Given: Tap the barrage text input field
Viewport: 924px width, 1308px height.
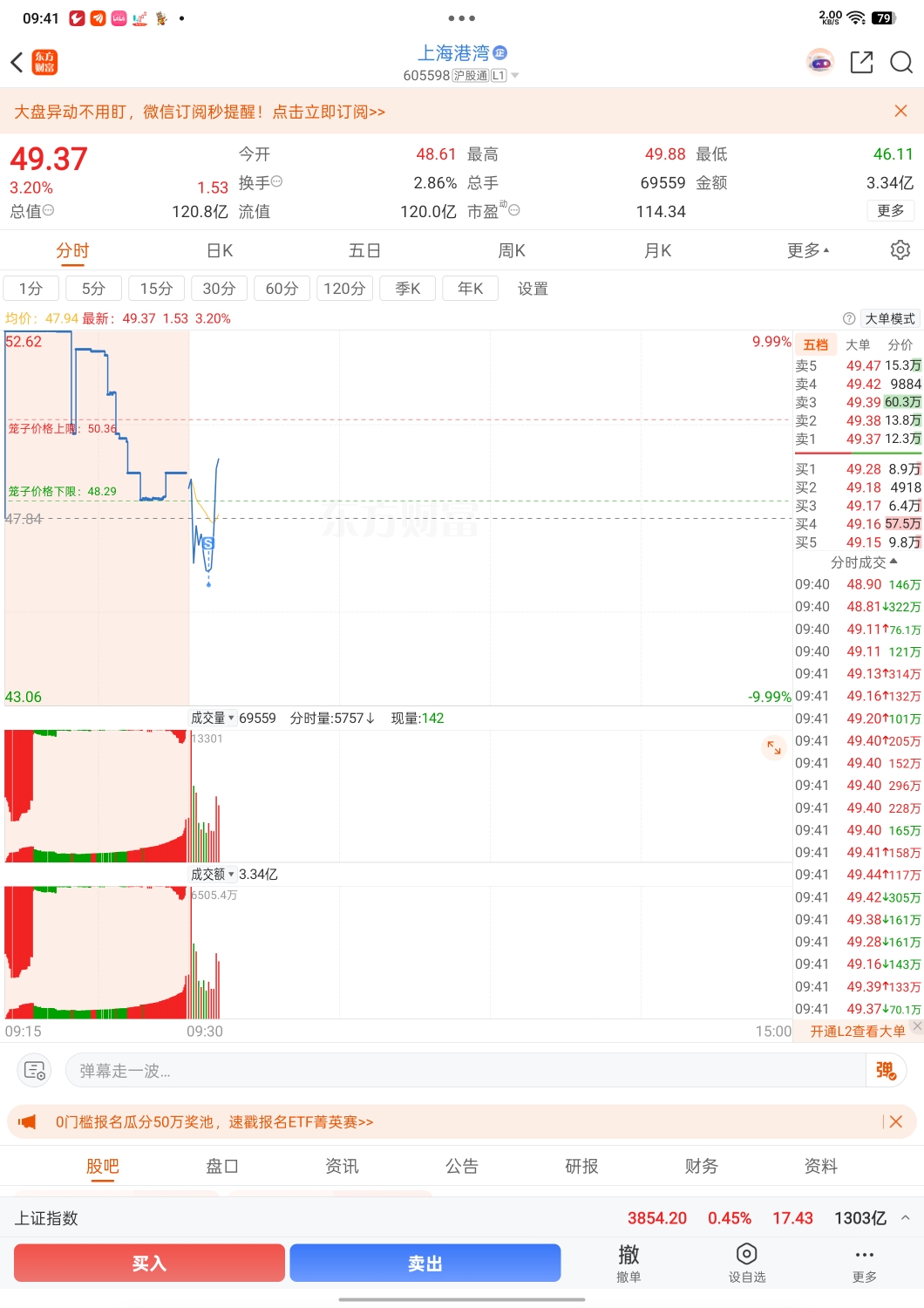Looking at the screenshot, I should coord(465,1070).
